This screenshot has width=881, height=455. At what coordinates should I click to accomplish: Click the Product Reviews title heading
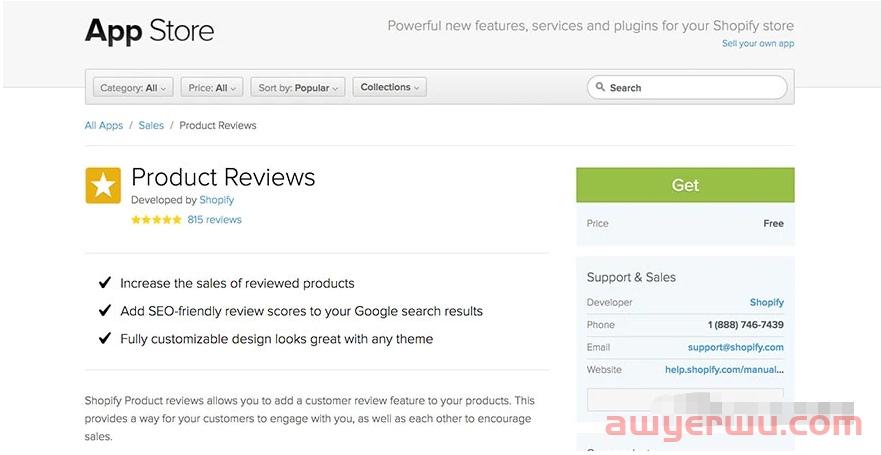point(223,178)
